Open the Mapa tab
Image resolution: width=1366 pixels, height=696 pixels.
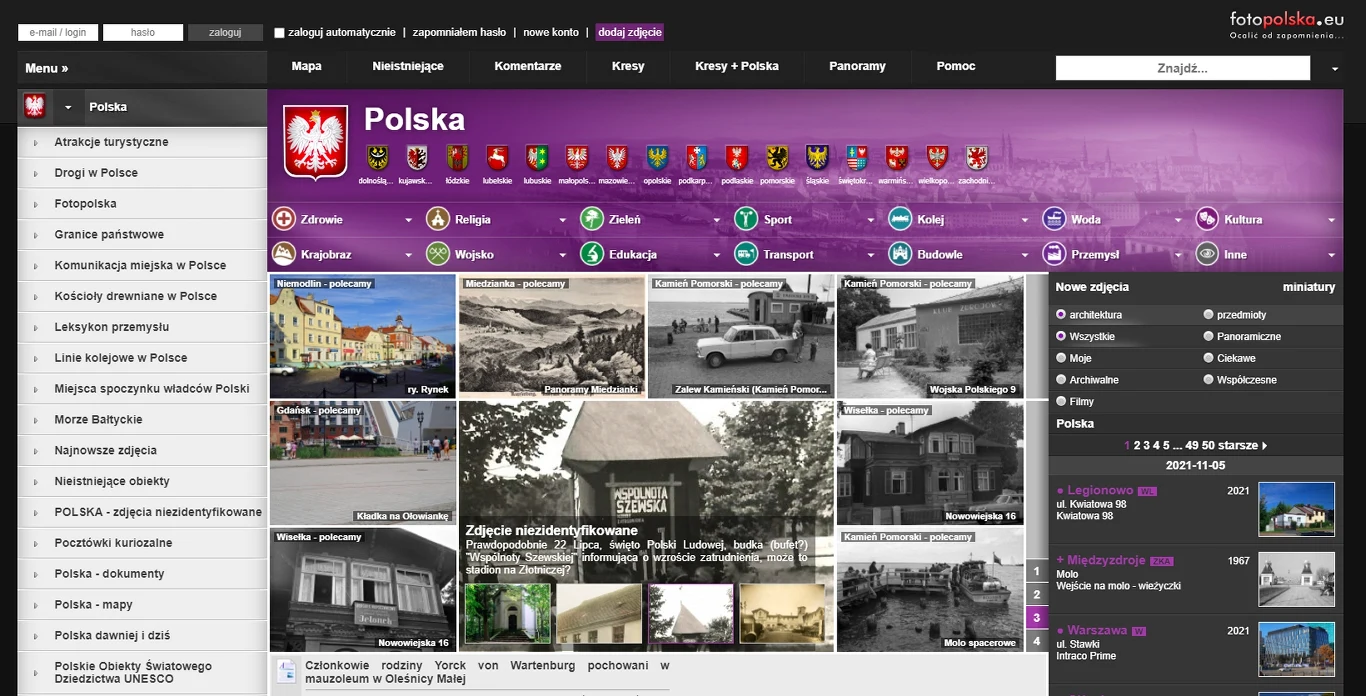[x=306, y=66]
